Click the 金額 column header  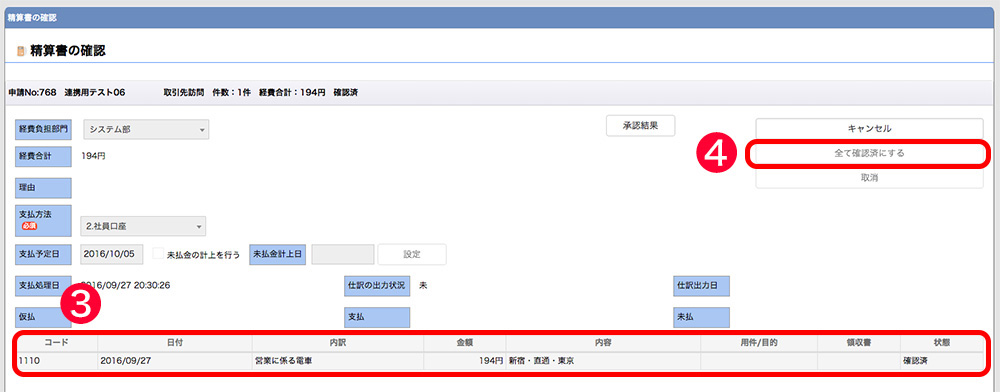coord(464,342)
